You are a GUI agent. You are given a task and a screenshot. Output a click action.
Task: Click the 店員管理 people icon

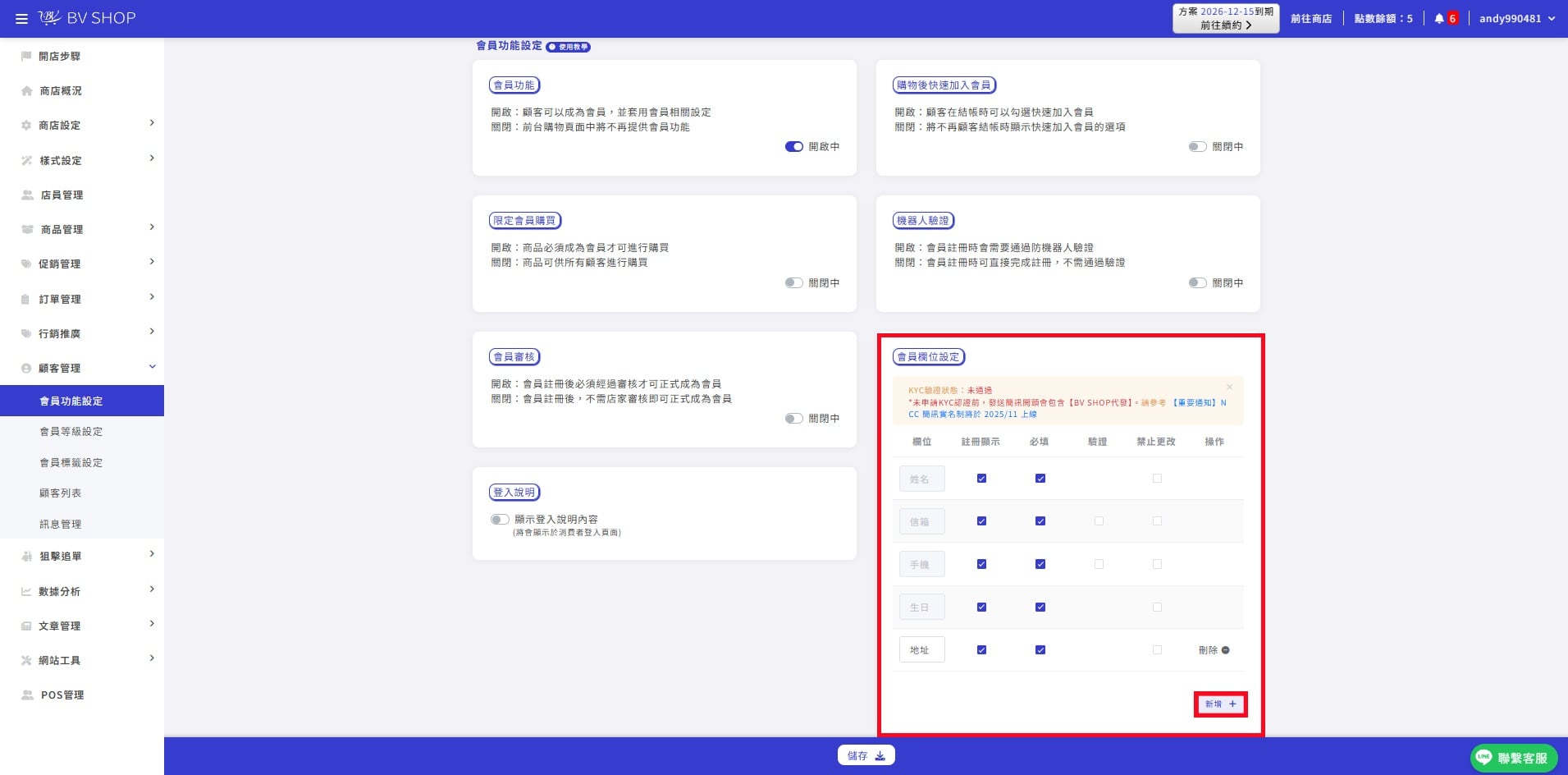(x=27, y=195)
